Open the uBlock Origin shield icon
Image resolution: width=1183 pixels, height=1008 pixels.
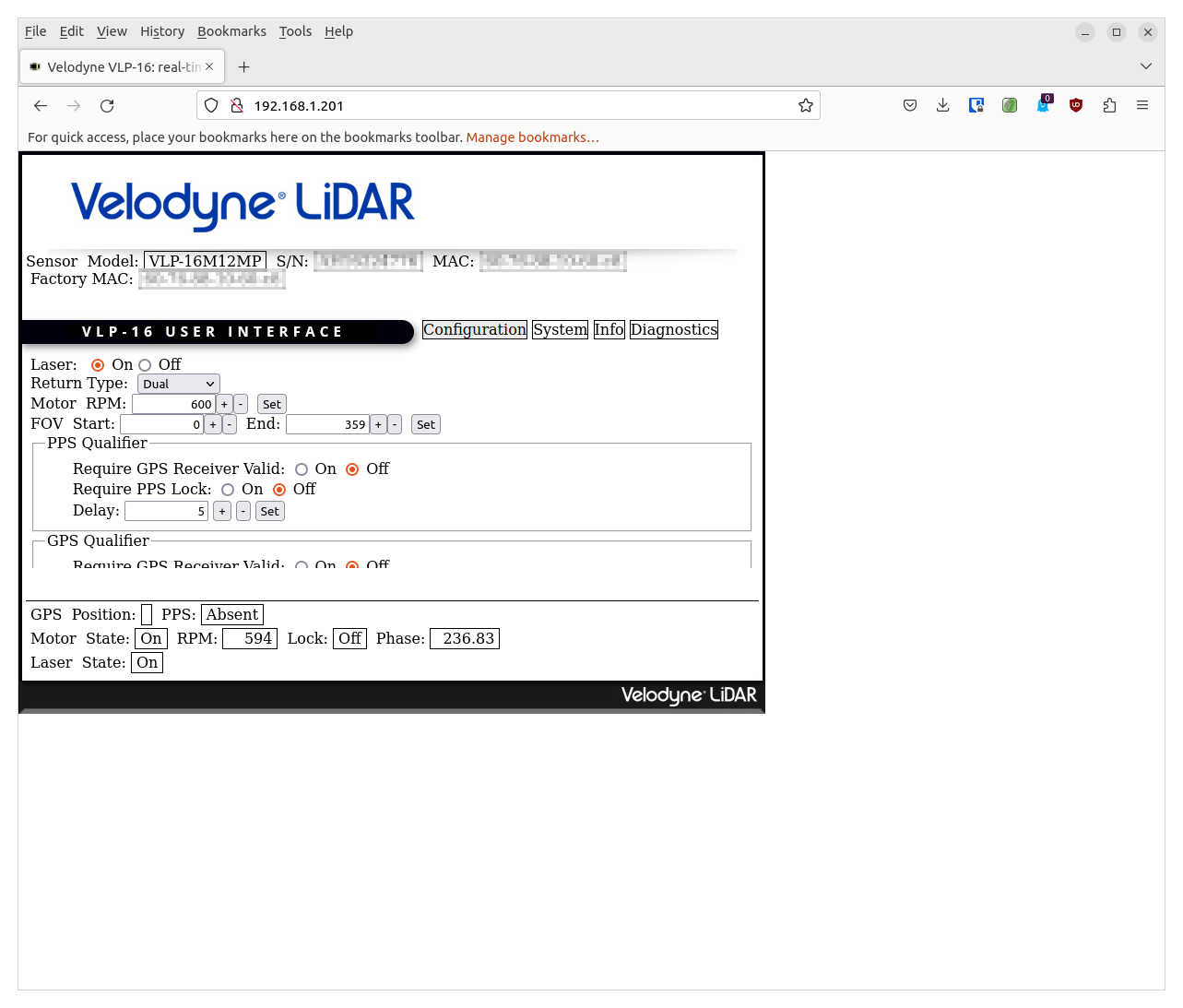pyautogui.click(x=1076, y=105)
